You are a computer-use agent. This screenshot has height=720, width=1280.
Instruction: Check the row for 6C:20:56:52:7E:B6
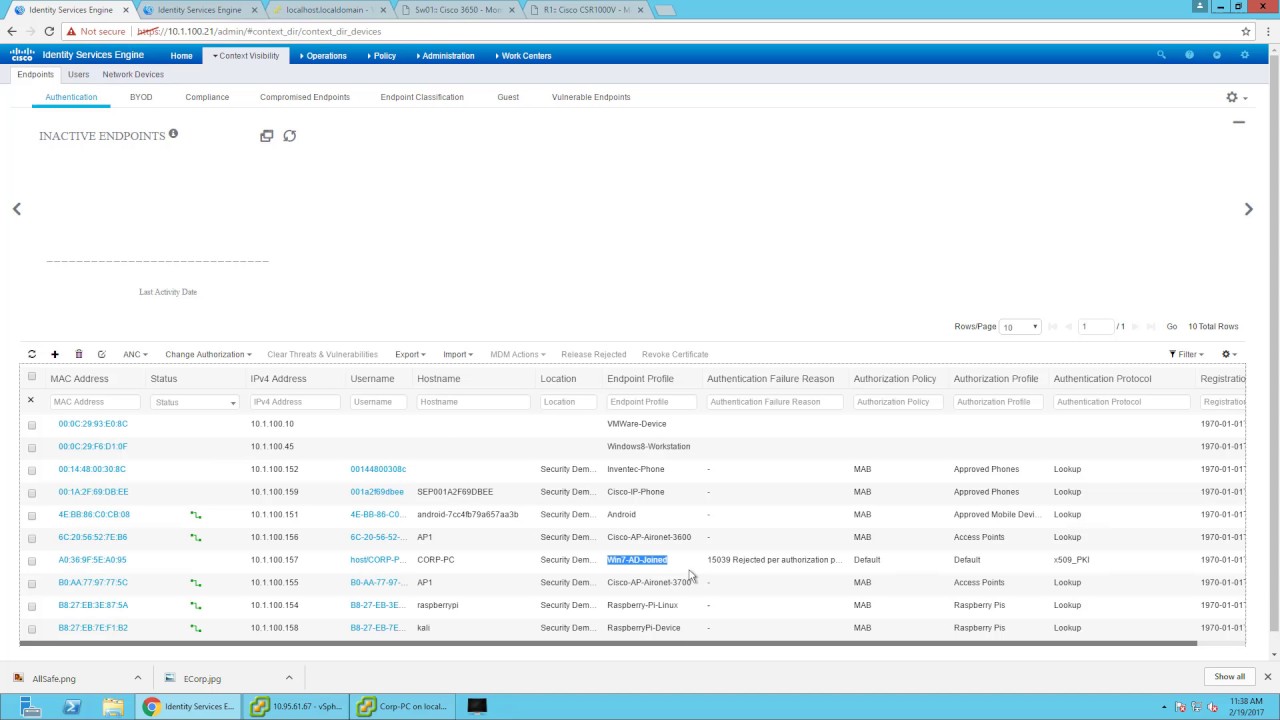coord(32,538)
